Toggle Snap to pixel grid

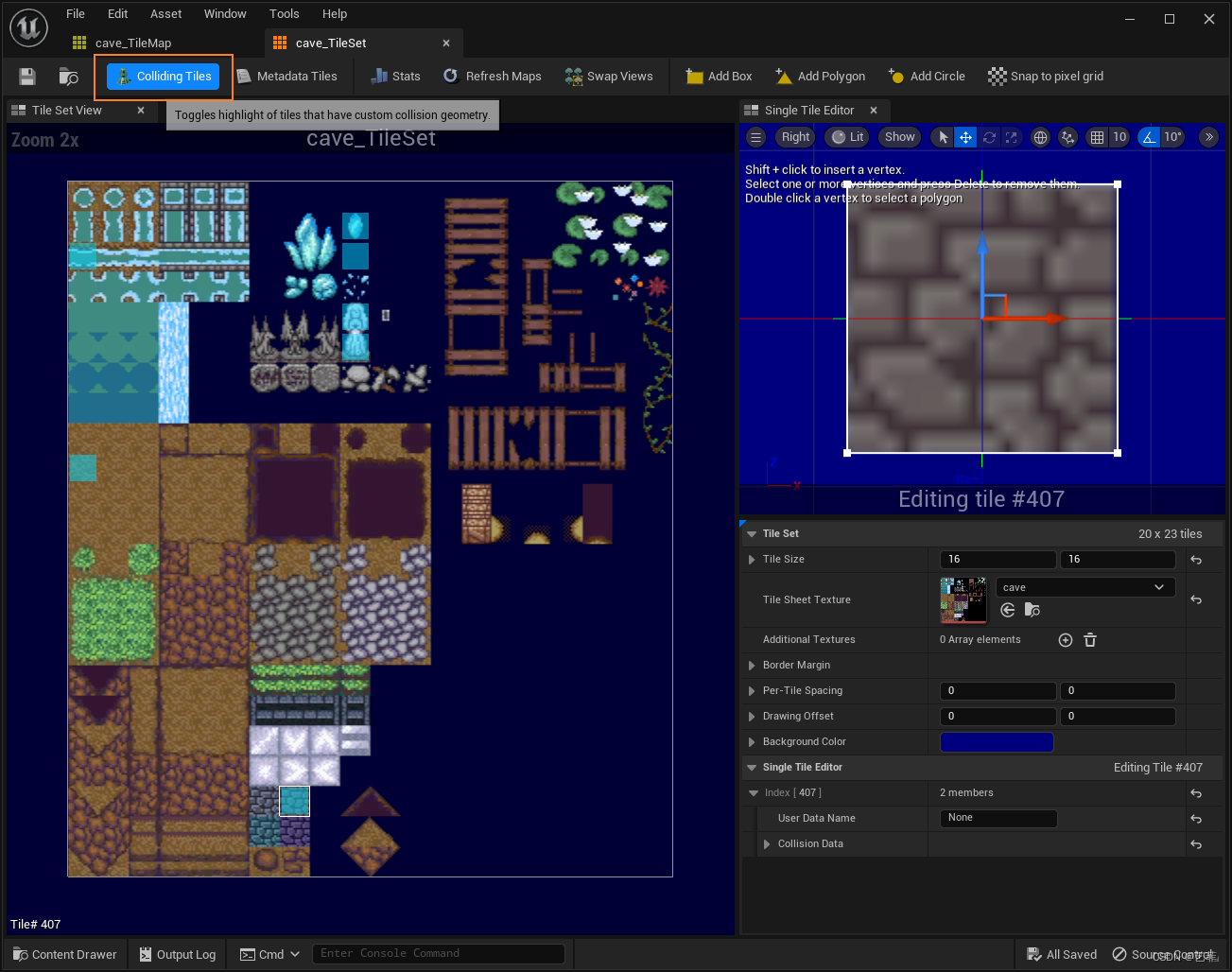point(1046,77)
